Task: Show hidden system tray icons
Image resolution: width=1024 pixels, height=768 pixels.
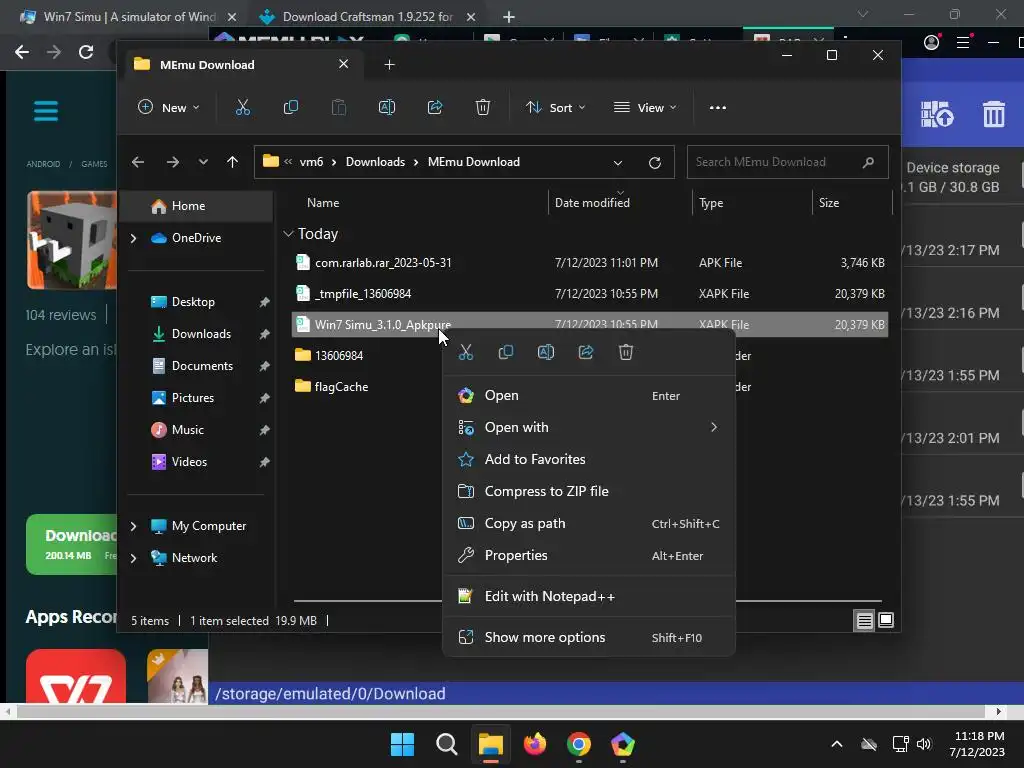Action: point(837,744)
